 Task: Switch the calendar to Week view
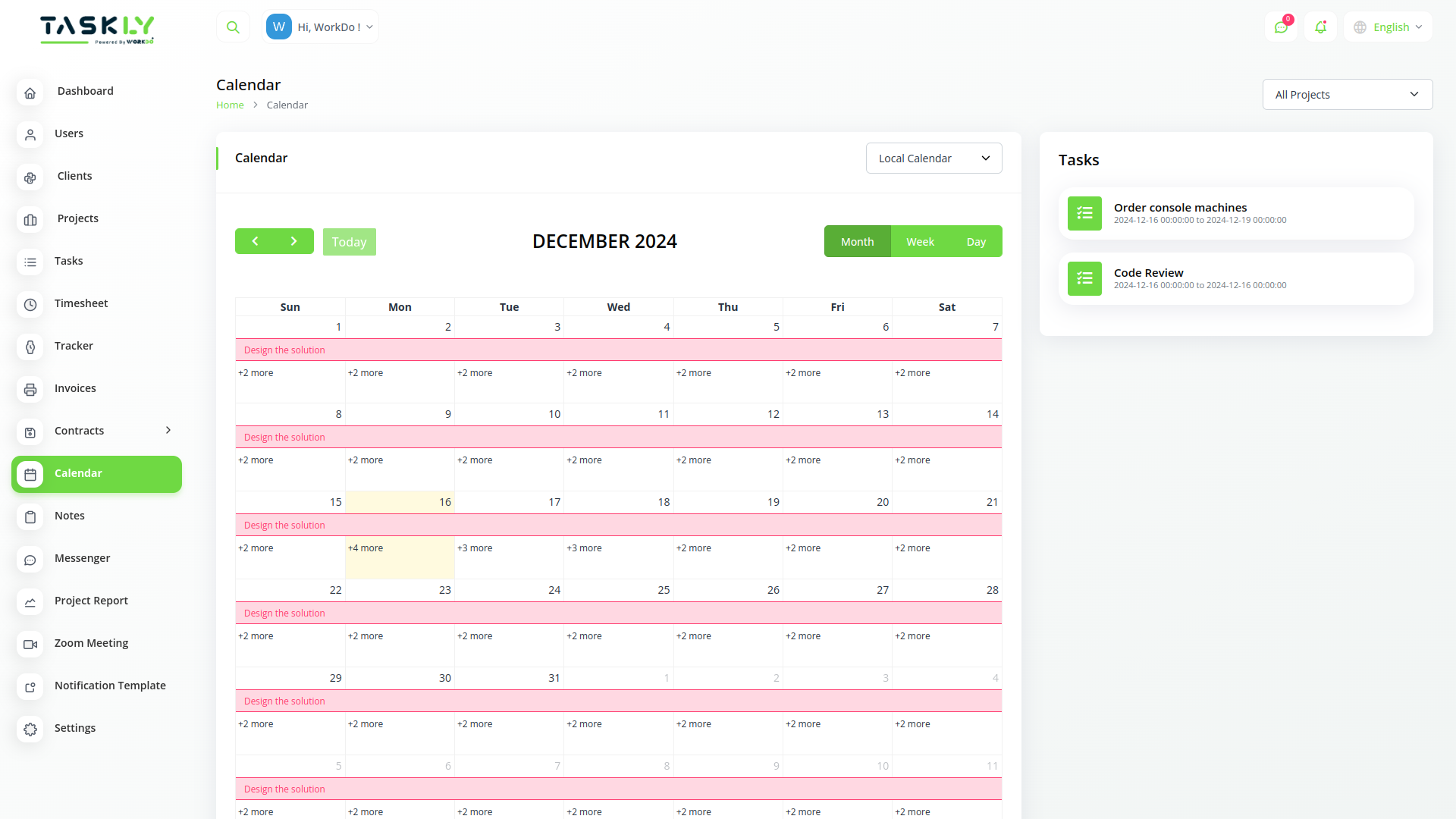point(920,241)
